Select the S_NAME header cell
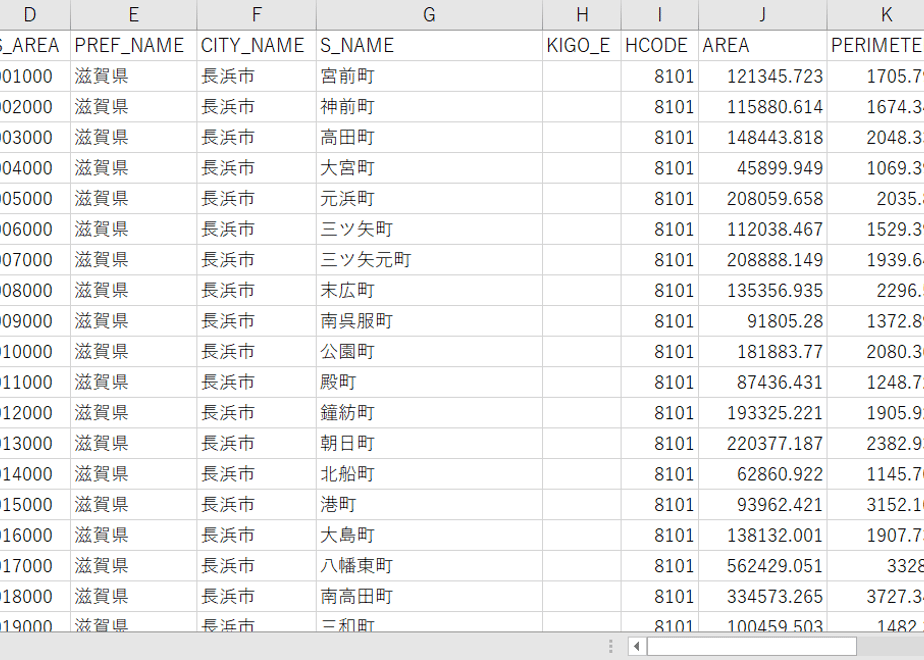The width and height of the screenshot is (924, 660). [429, 45]
